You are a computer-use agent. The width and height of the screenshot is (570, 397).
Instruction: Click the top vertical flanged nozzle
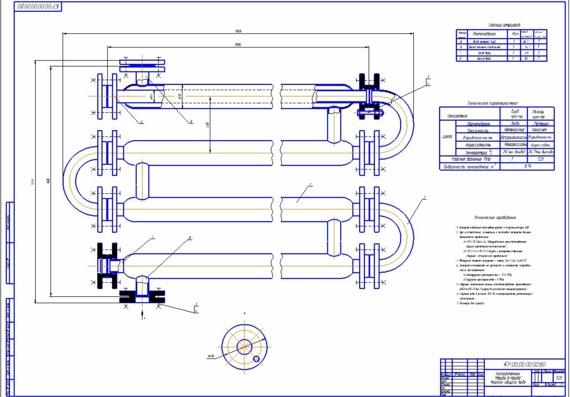[142, 72]
